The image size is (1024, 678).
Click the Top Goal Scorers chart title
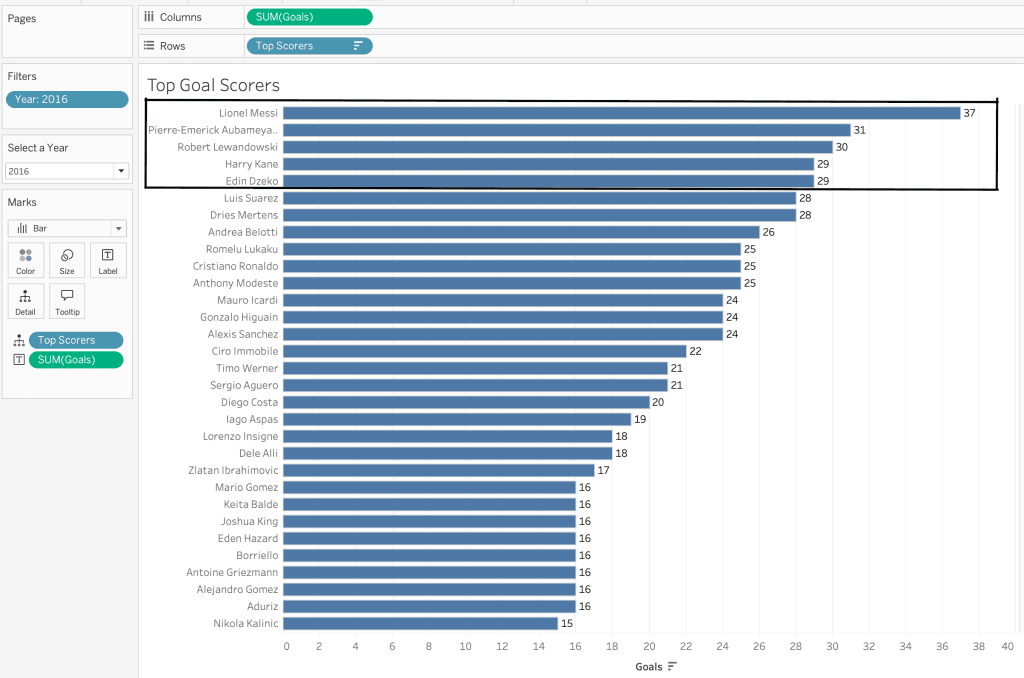213,85
